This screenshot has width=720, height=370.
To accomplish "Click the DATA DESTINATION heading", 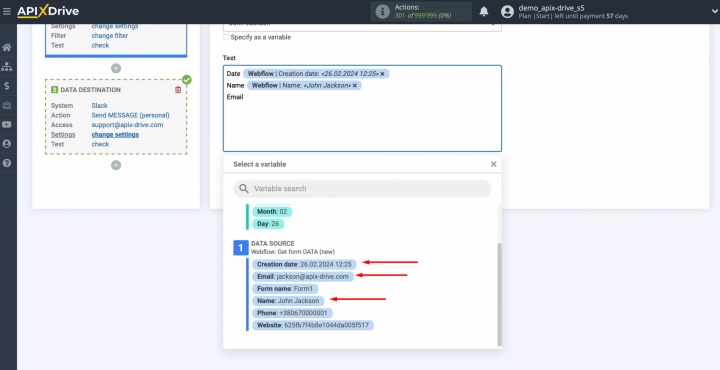I will (90, 90).
